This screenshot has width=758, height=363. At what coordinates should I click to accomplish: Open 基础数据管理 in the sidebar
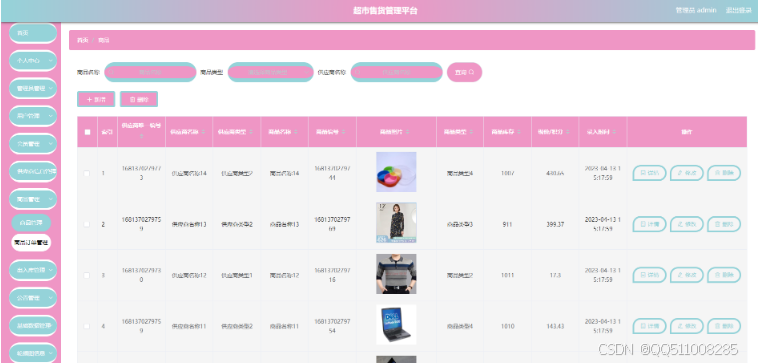[33, 325]
